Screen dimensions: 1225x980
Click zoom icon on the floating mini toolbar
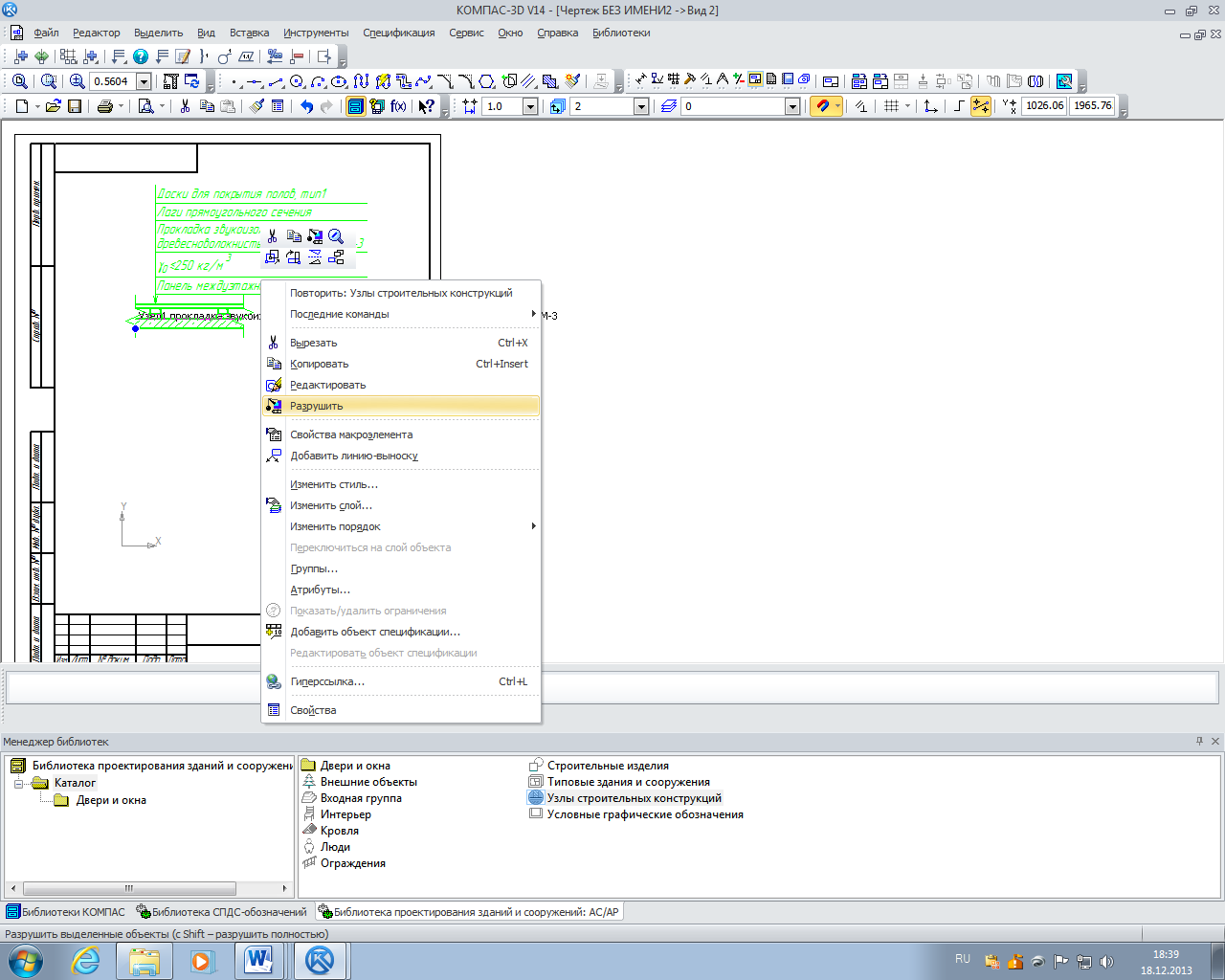[336, 235]
